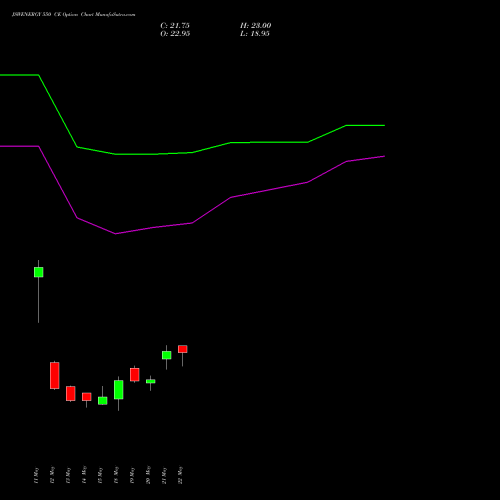Click the red candle for 13 May
Viewport: 500px width, 500px height.
tap(71, 393)
